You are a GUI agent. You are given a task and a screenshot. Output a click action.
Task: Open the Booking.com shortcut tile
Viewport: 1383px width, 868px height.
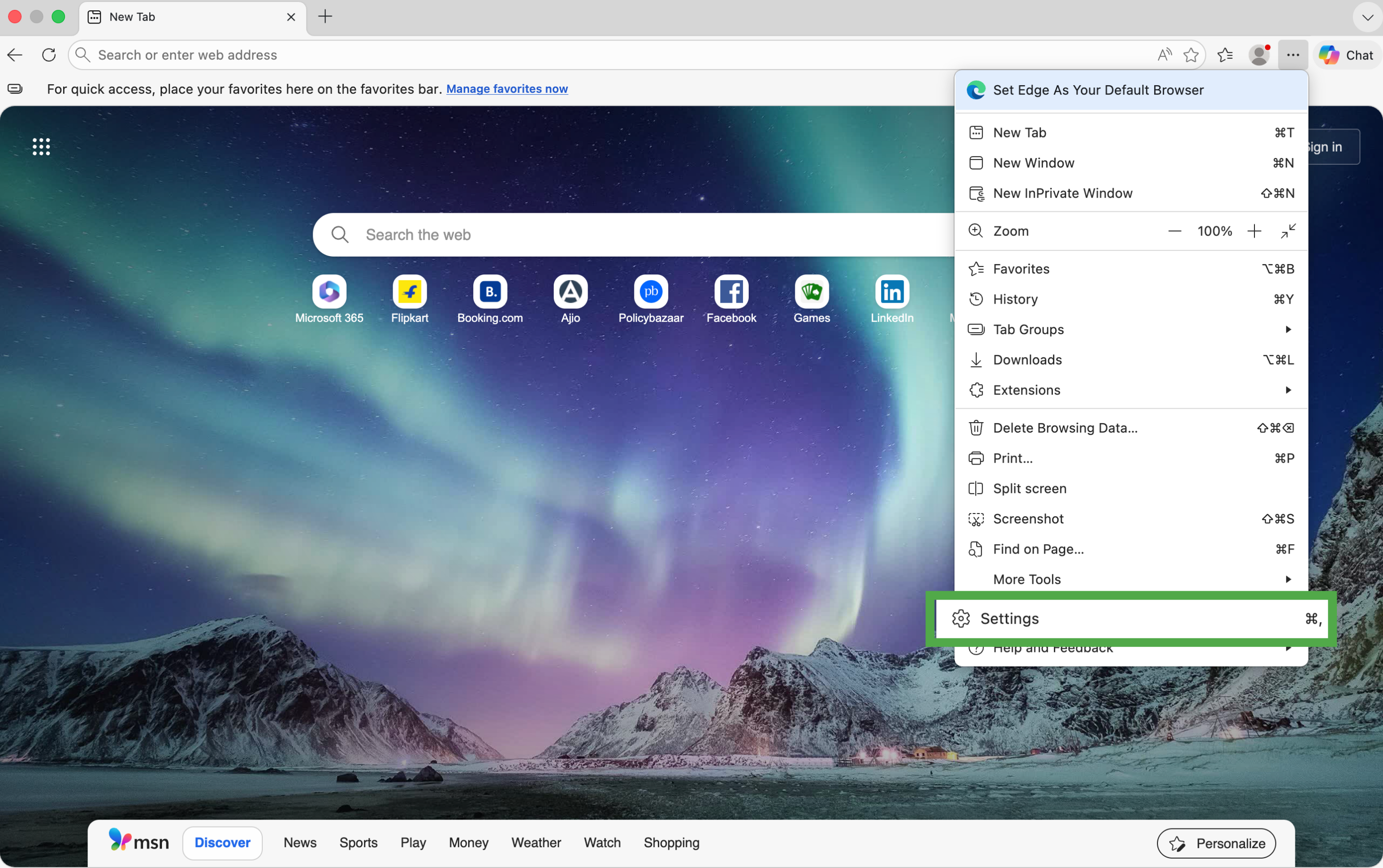(x=490, y=300)
